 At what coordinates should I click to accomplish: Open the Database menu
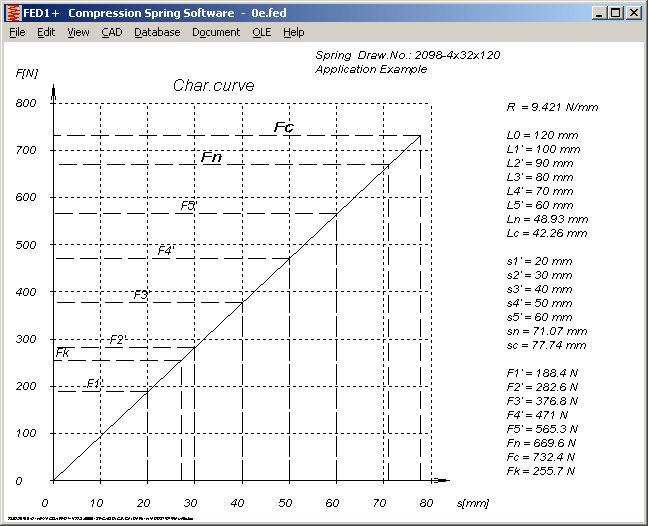(x=157, y=32)
